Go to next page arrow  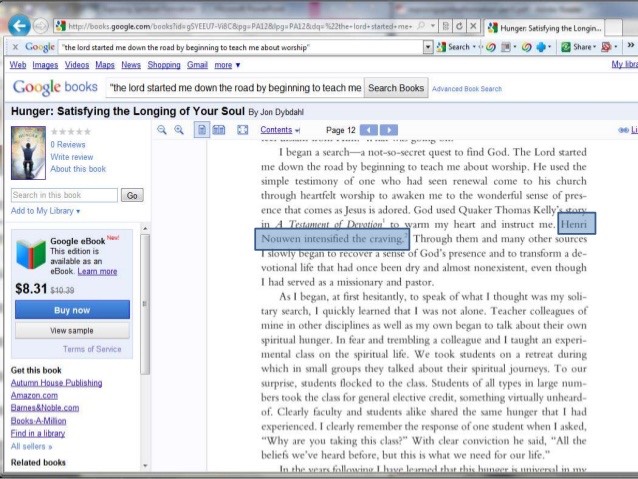(389, 130)
